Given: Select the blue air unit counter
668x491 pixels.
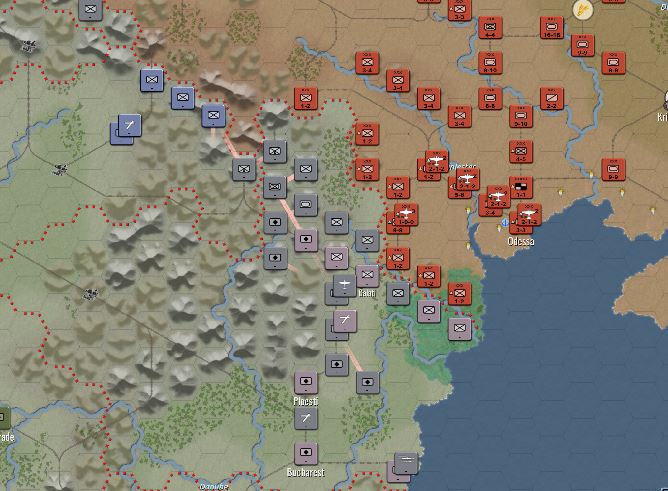Looking at the screenshot, I should [130, 125].
